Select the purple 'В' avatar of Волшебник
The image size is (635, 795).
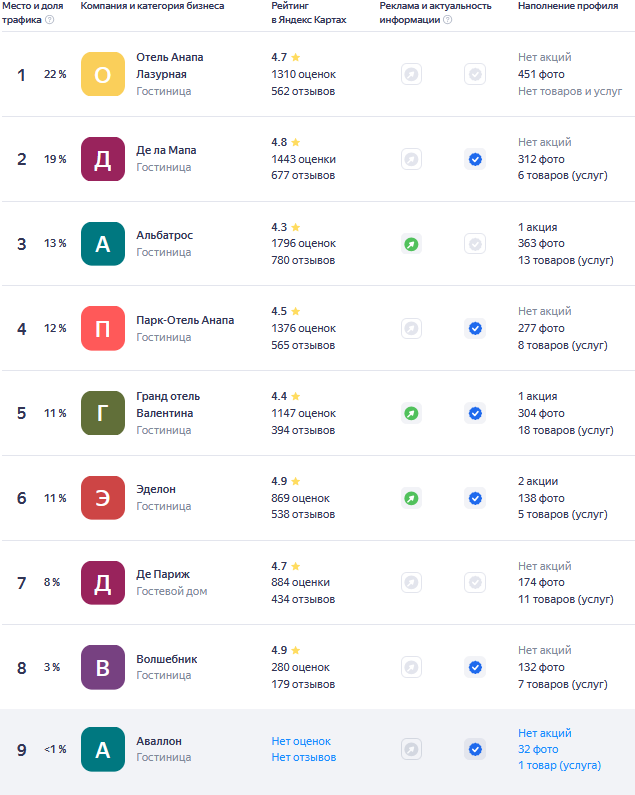(x=103, y=667)
